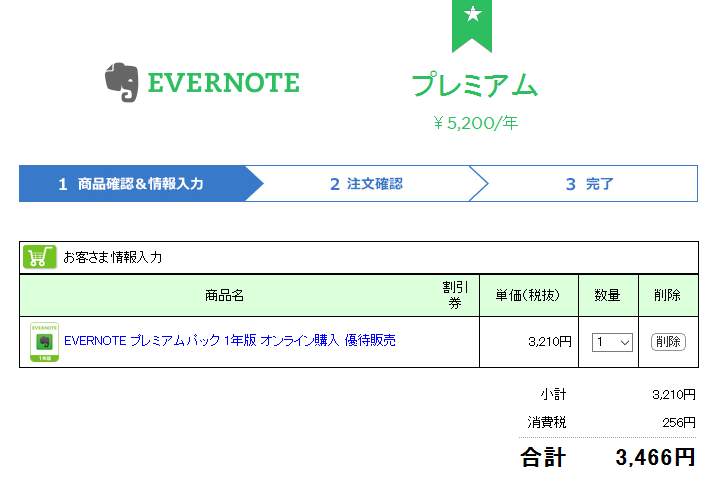This screenshot has height=493, width=720.
Task: Click the 割引券 column header
Action: point(455,295)
